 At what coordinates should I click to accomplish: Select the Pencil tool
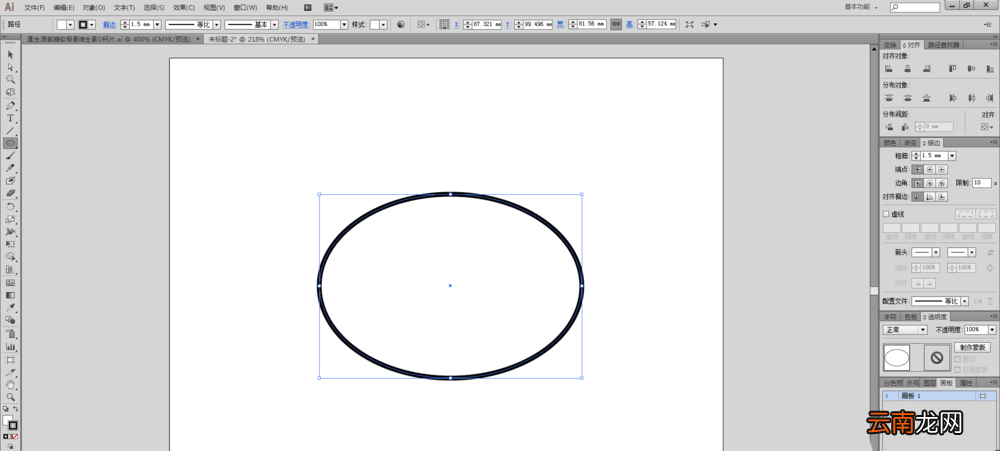[x=10, y=168]
